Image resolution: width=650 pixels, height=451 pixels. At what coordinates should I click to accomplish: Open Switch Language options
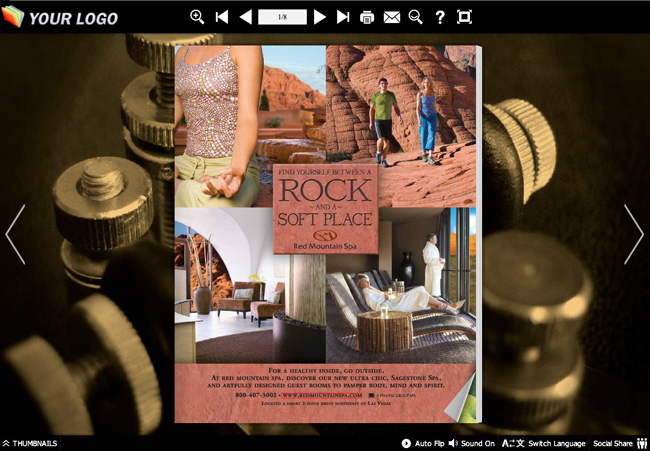coord(543,444)
